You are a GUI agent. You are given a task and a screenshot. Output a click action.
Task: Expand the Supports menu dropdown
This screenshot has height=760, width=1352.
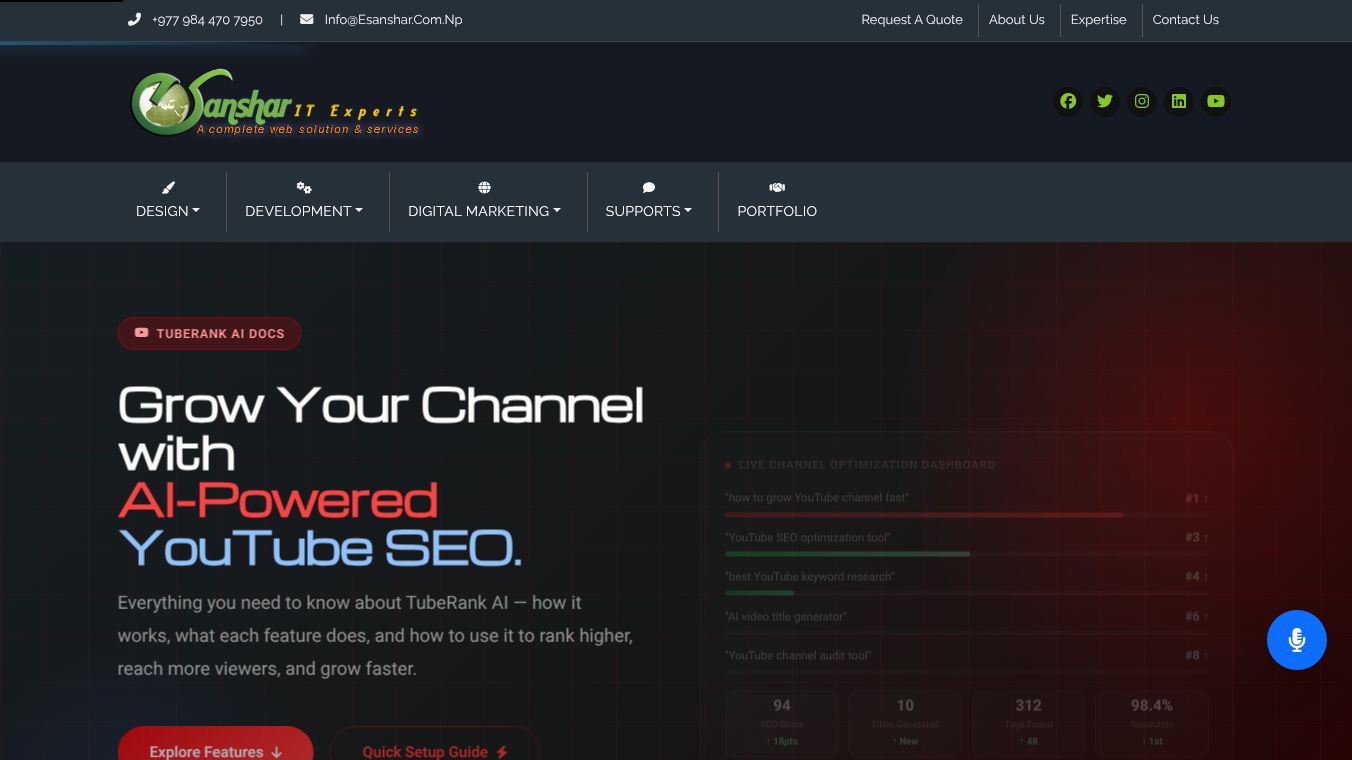(648, 201)
